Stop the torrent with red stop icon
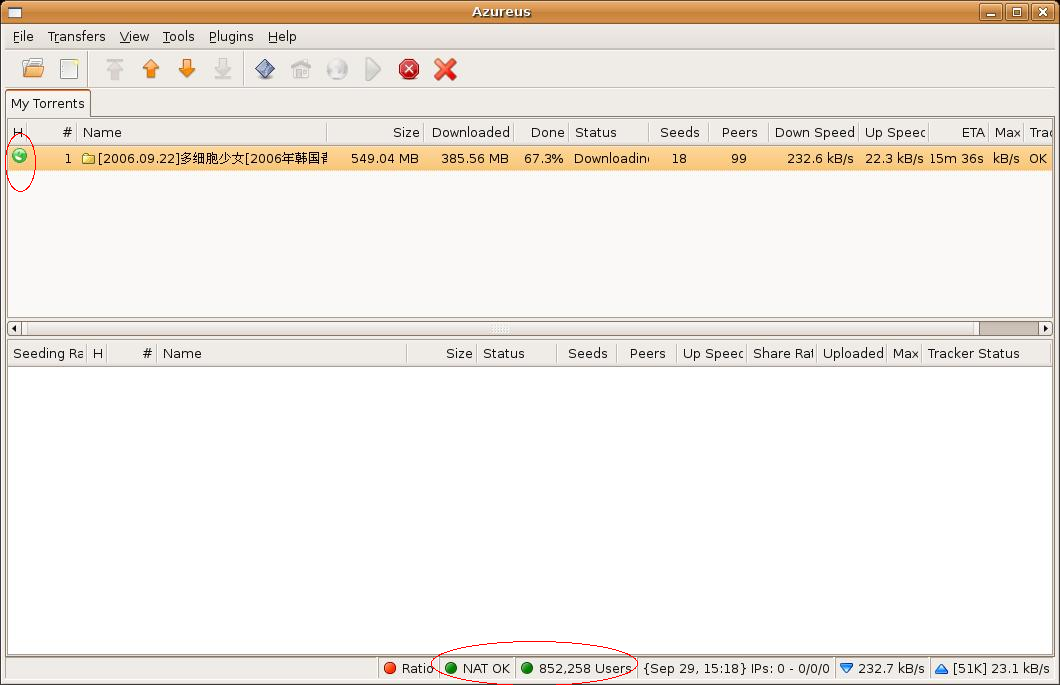 click(409, 69)
